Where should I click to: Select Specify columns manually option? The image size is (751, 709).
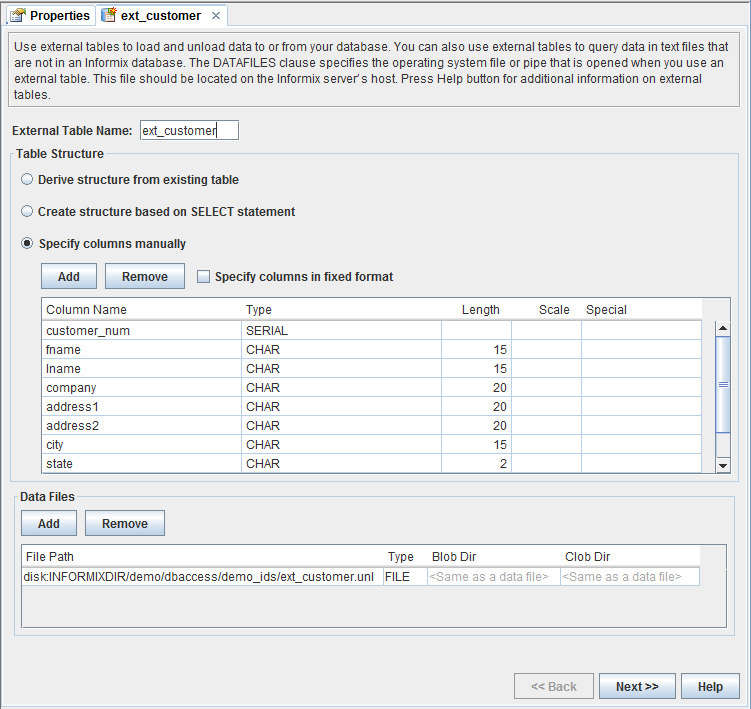coord(29,244)
